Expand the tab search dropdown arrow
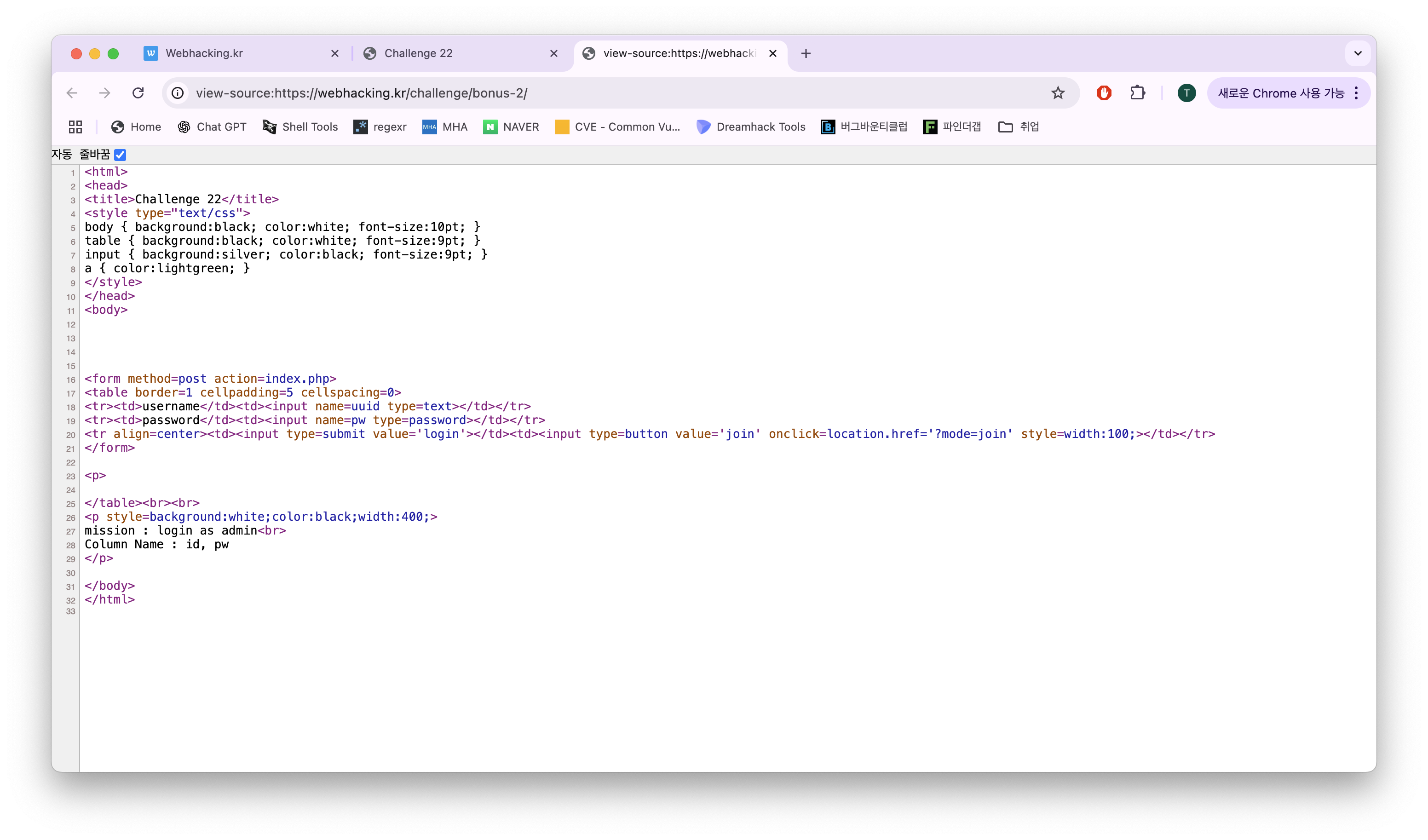Screen dimensions: 1428x840 tap(1357, 53)
